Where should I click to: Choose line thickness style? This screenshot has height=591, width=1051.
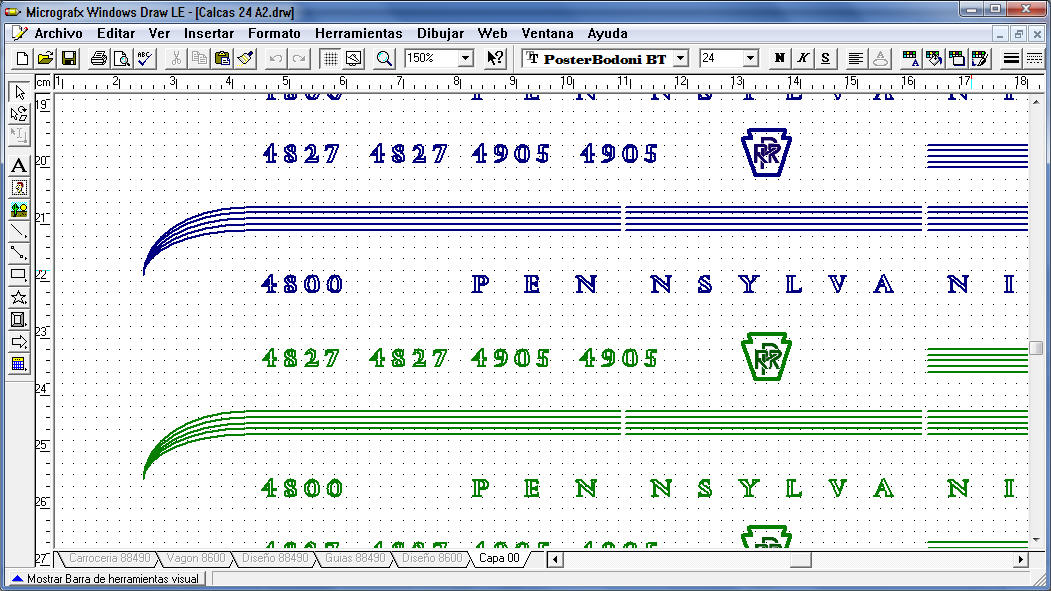[1011, 58]
